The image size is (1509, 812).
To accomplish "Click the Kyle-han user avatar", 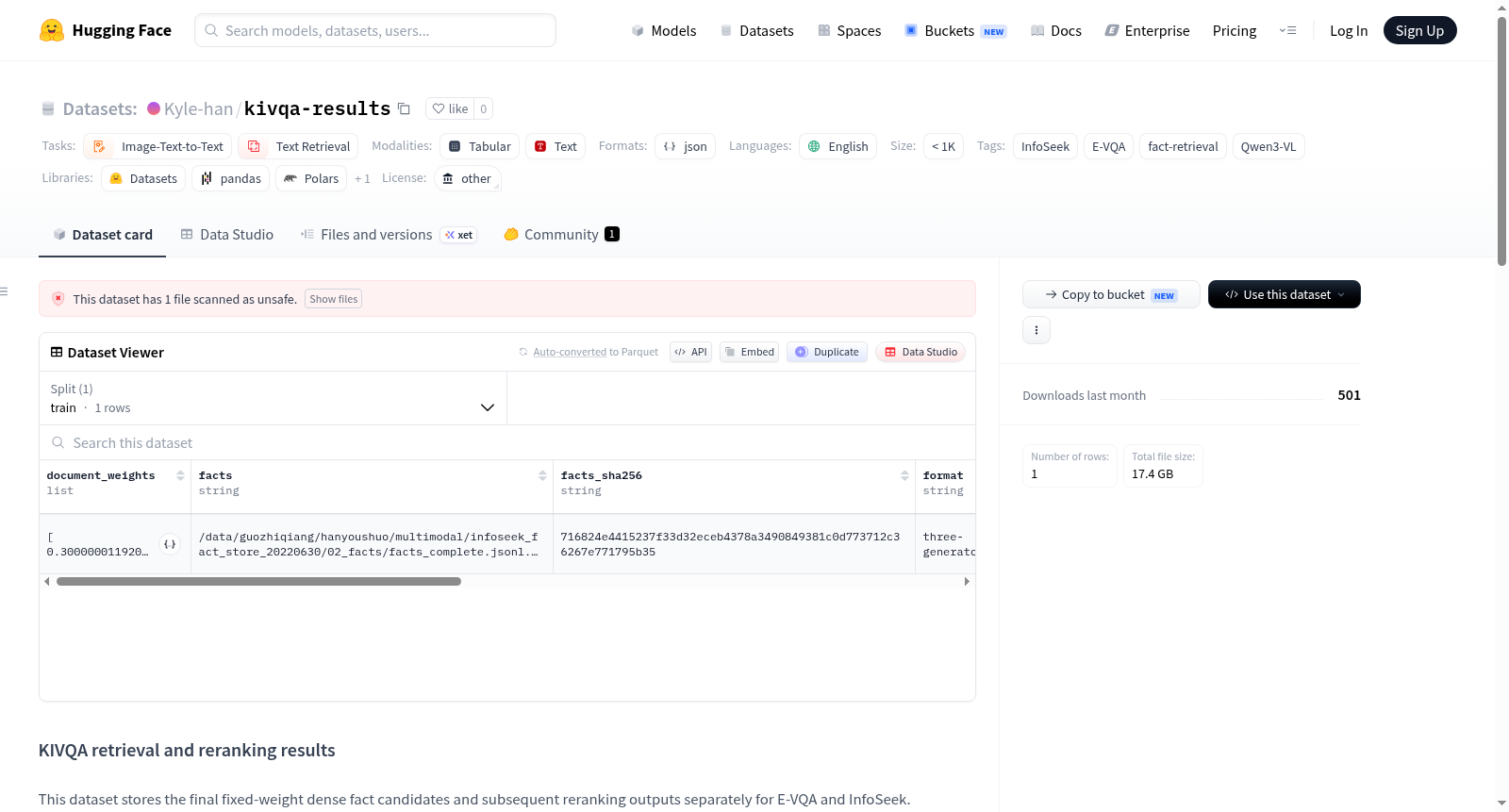I will (154, 108).
